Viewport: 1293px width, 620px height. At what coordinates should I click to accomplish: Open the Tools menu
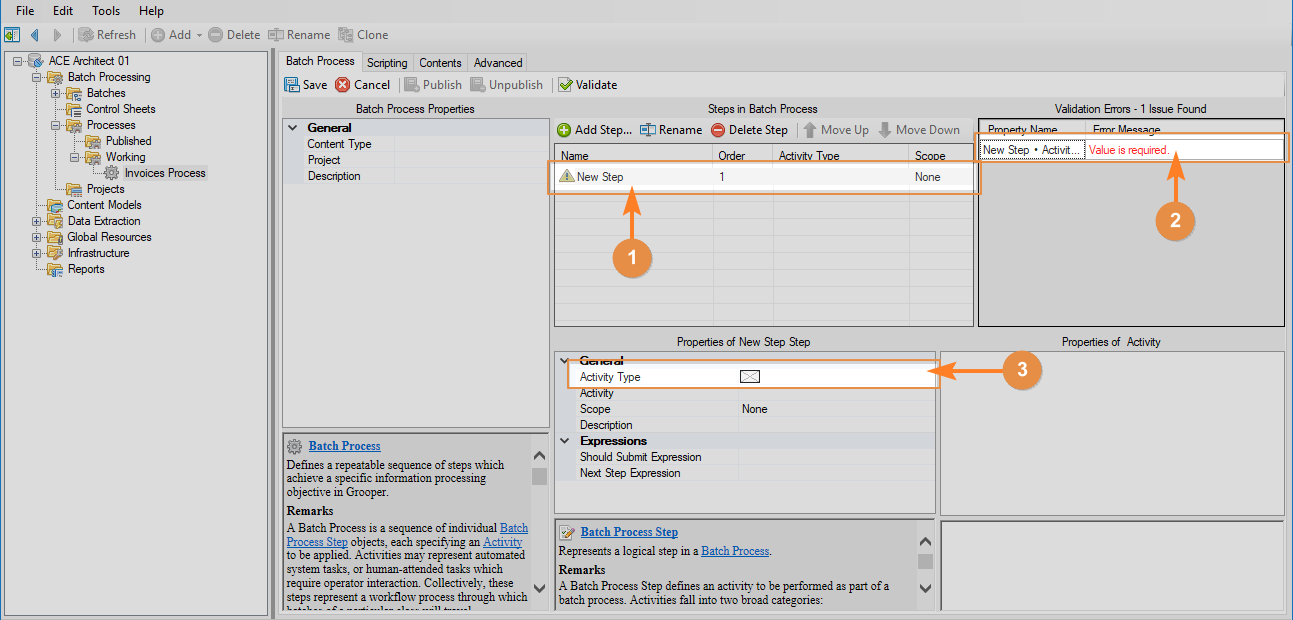[x=106, y=11]
